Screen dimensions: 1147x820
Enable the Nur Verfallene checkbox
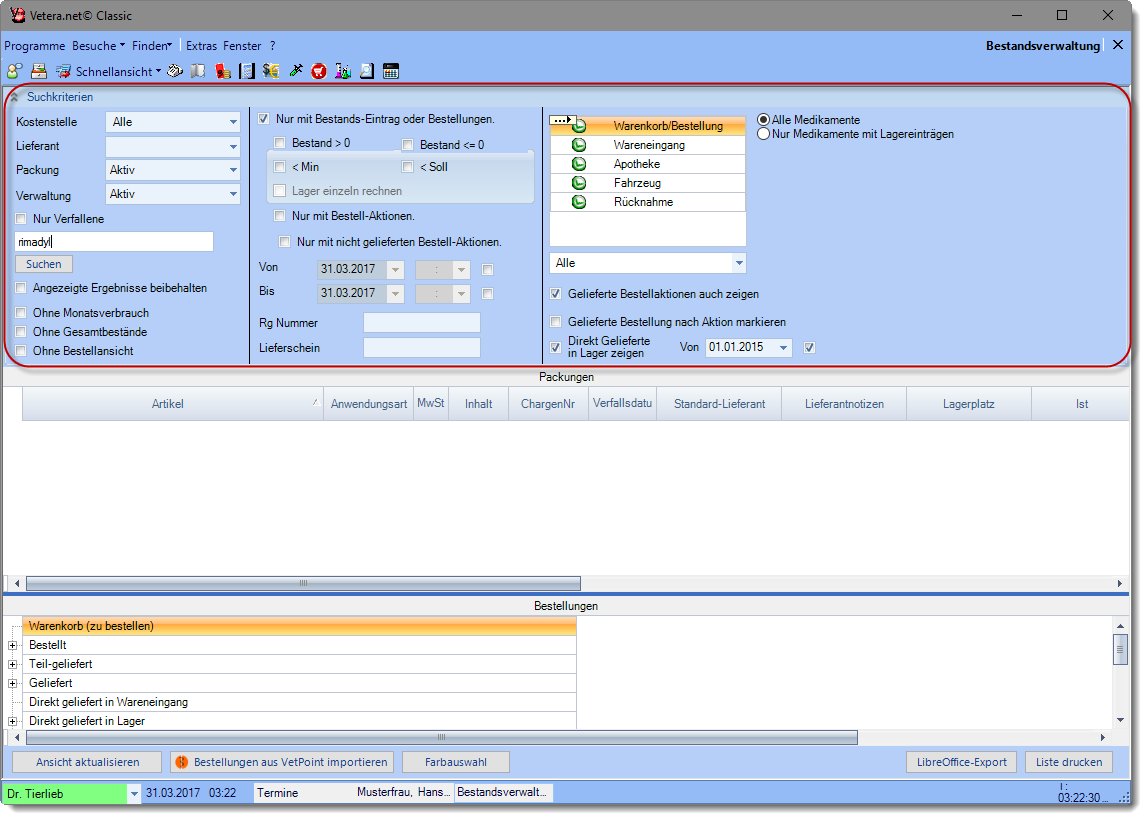(22, 219)
